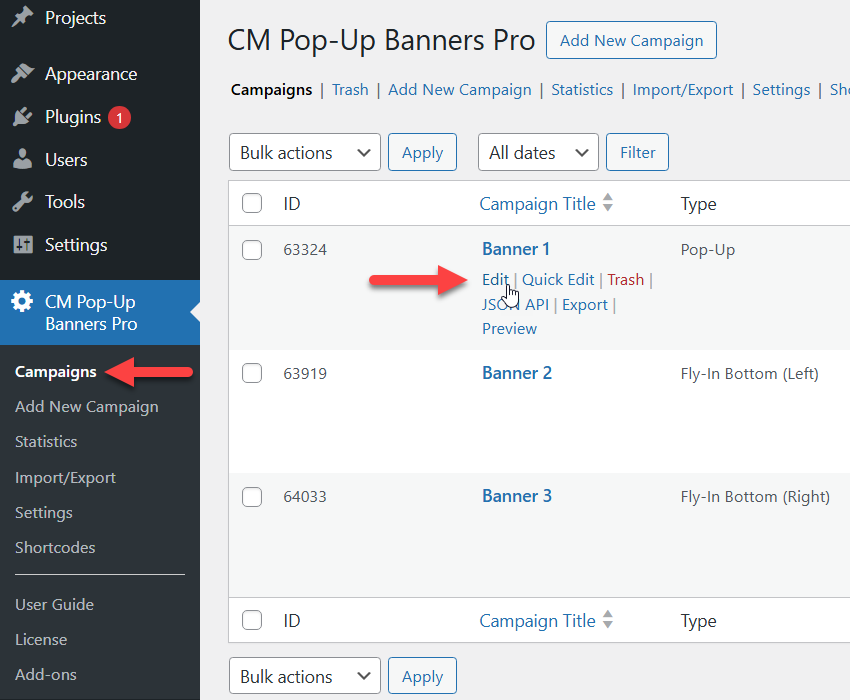Check the box for campaign 64033
Screen dimensions: 850x700
click(252, 497)
